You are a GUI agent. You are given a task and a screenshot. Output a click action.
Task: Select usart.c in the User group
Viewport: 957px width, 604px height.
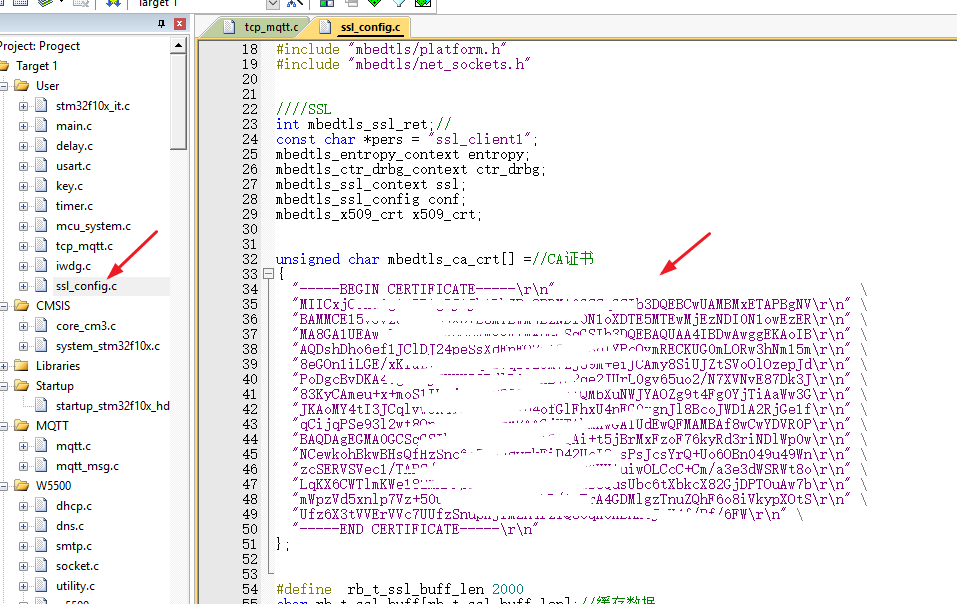click(x=73, y=166)
